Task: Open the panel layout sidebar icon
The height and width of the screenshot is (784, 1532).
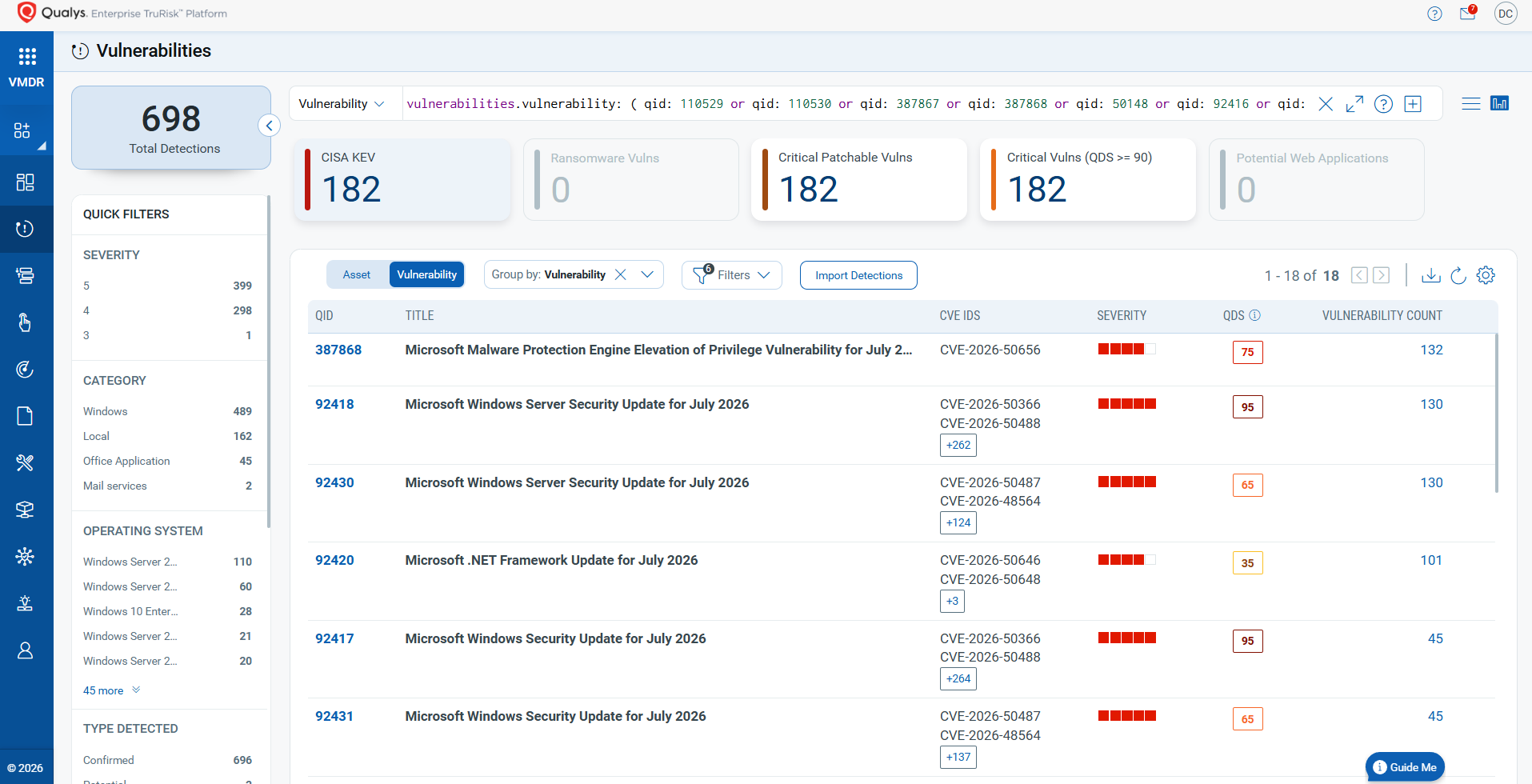Action: (25, 182)
